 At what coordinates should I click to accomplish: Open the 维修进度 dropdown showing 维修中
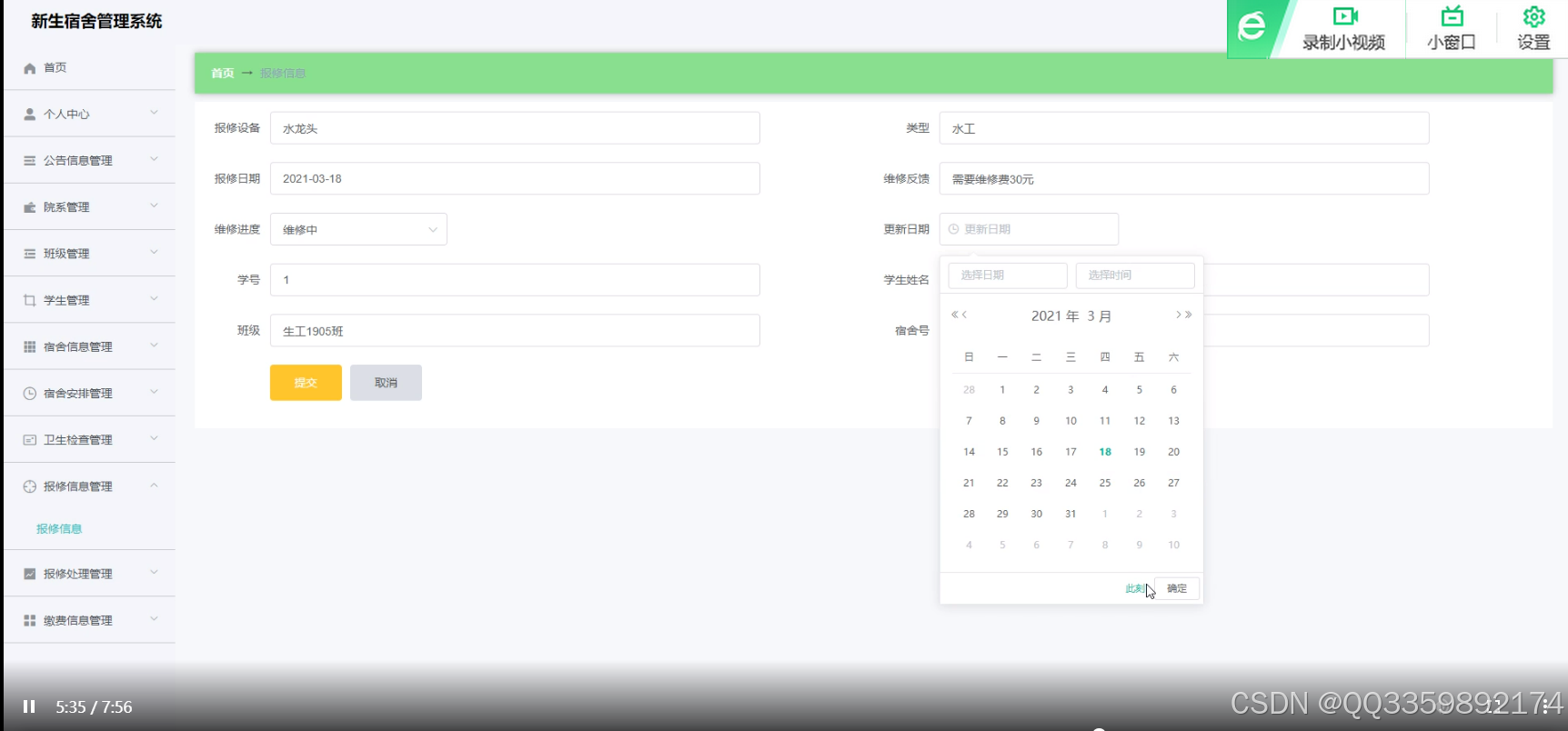(358, 229)
